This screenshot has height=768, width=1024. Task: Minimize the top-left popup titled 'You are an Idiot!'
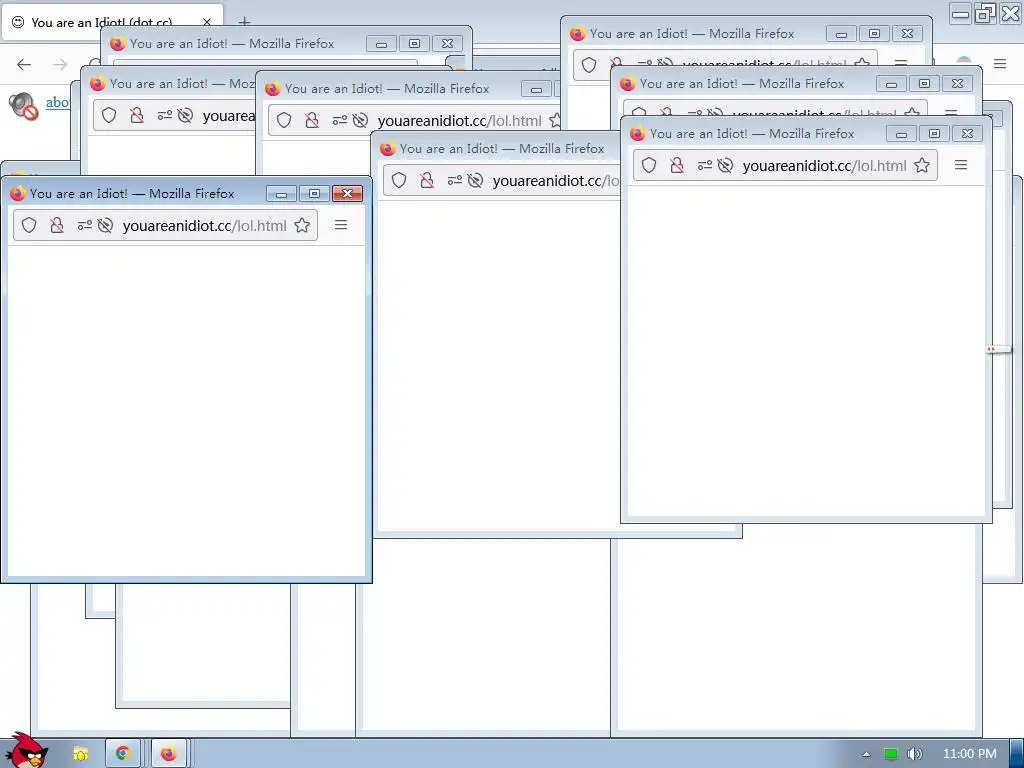[x=381, y=44]
